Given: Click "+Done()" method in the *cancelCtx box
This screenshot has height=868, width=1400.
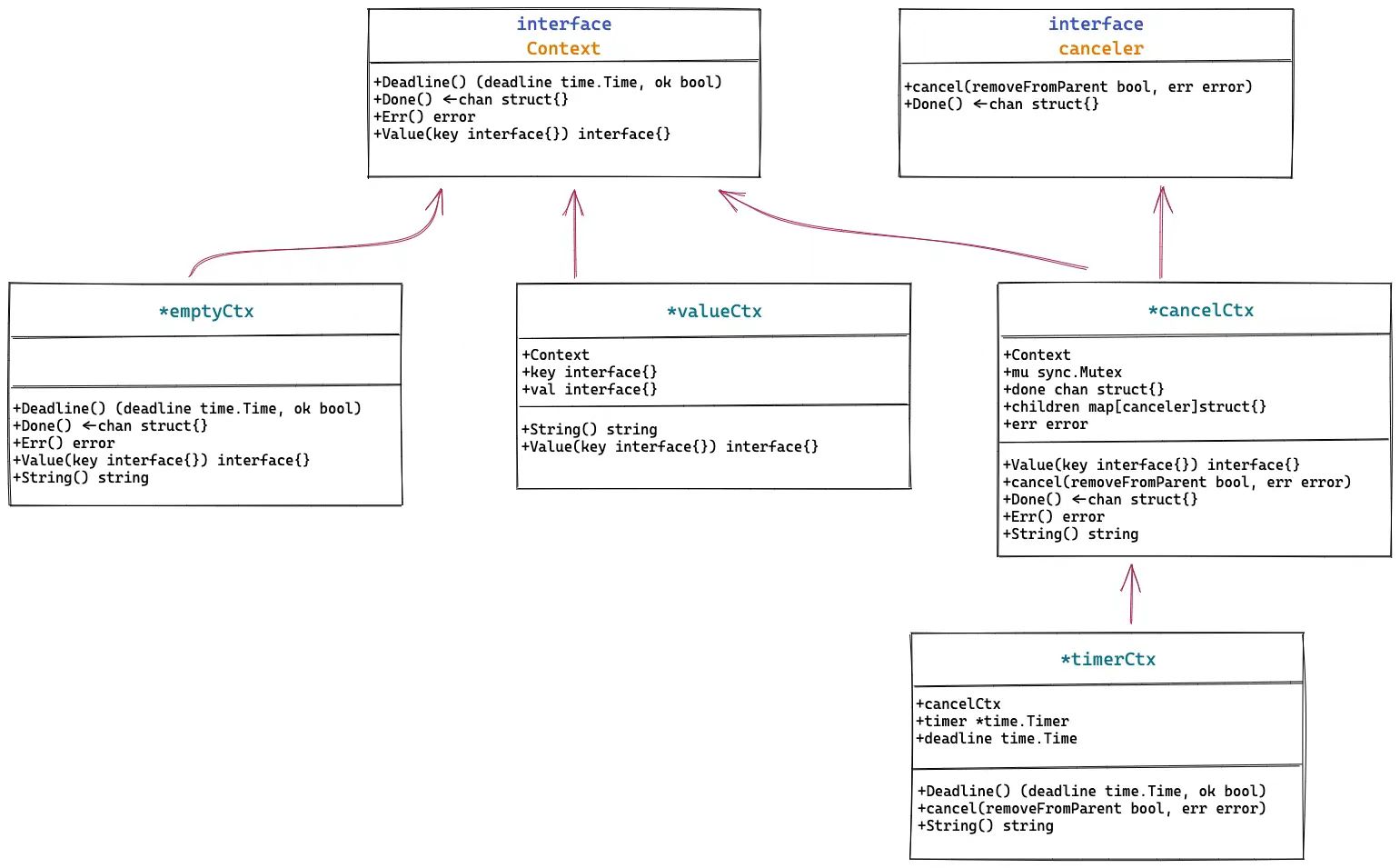Looking at the screenshot, I should 1100,499.
